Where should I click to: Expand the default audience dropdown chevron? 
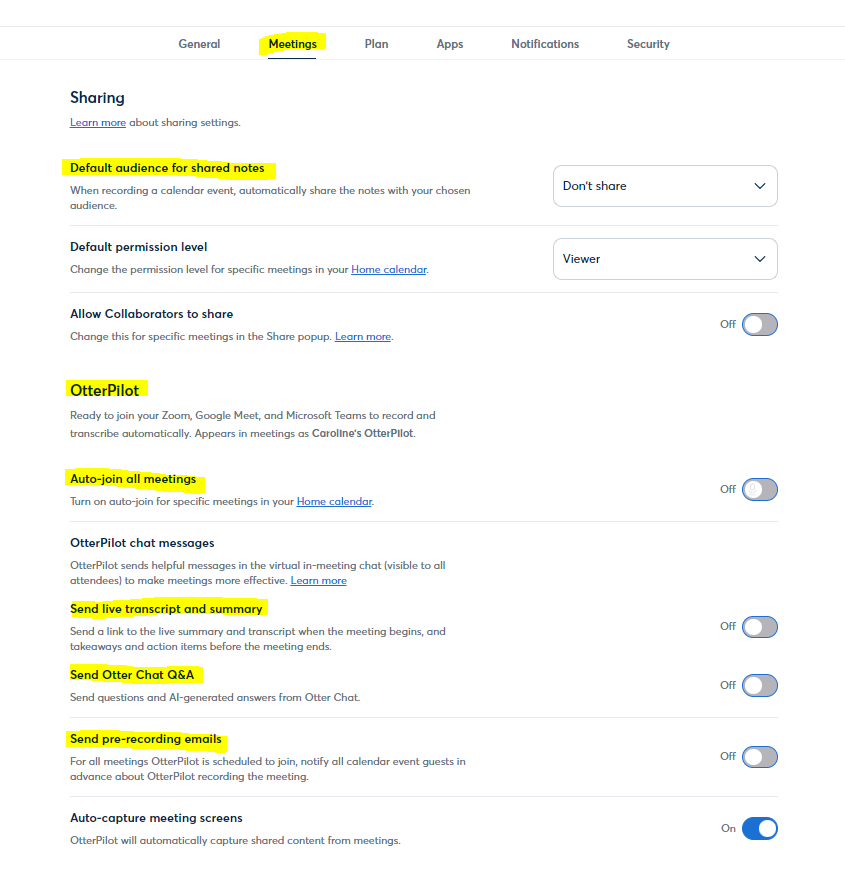click(760, 186)
